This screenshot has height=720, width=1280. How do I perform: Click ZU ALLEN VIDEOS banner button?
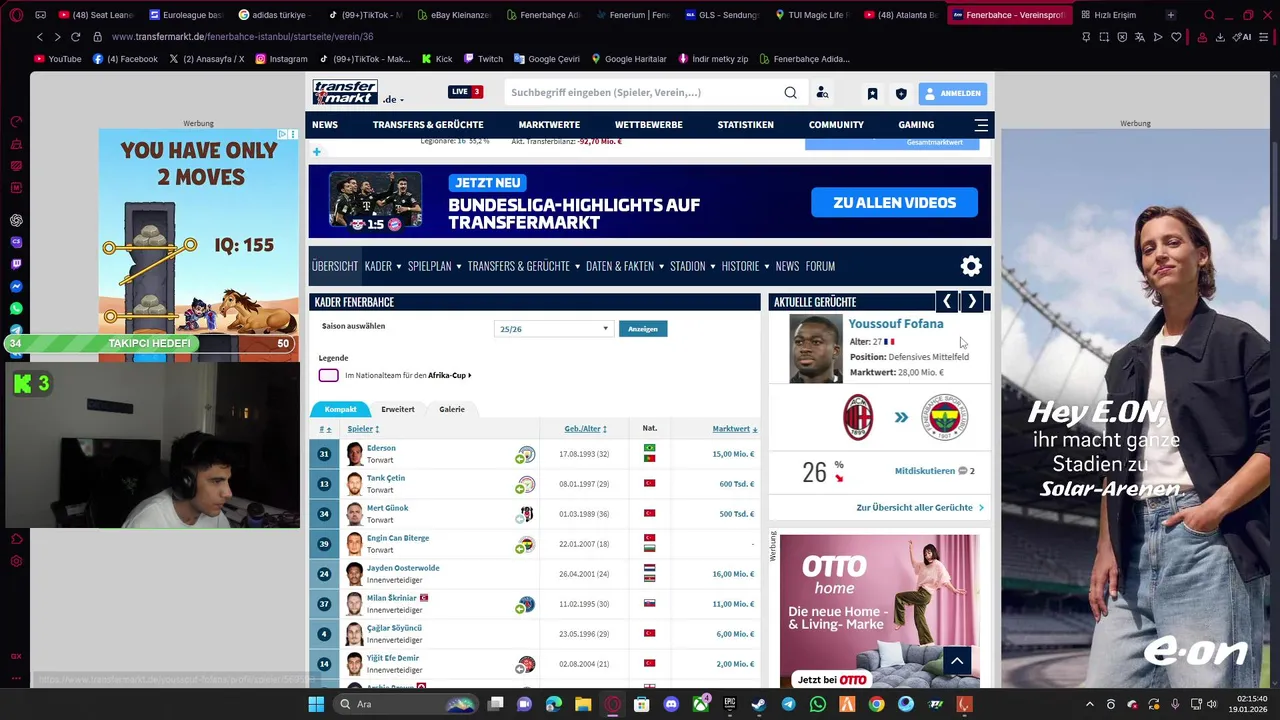pyautogui.click(x=894, y=203)
